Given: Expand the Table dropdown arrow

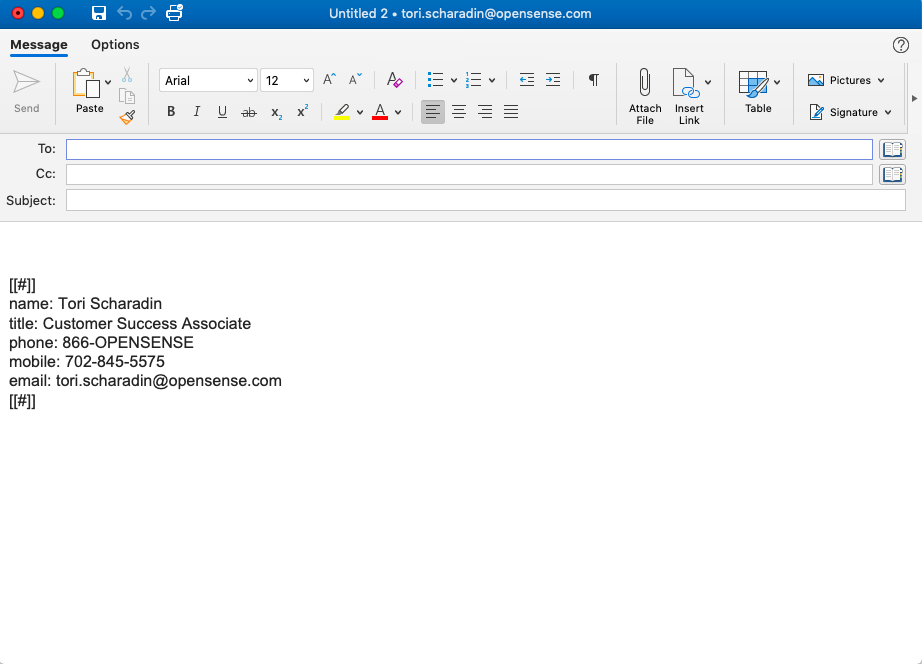Looking at the screenshot, I should tap(777, 82).
